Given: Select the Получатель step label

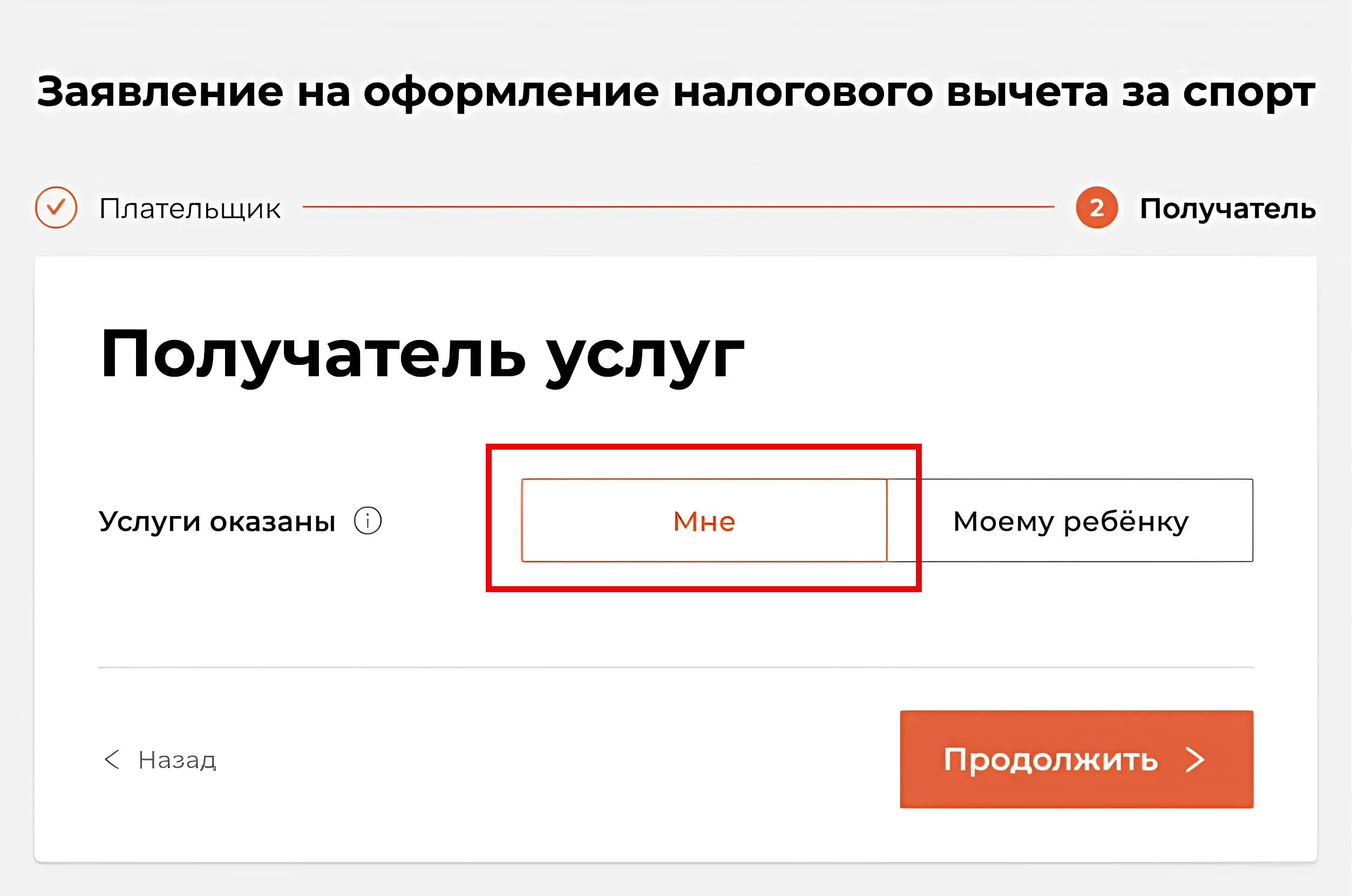Looking at the screenshot, I should pyautogui.click(x=1228, y=208).
